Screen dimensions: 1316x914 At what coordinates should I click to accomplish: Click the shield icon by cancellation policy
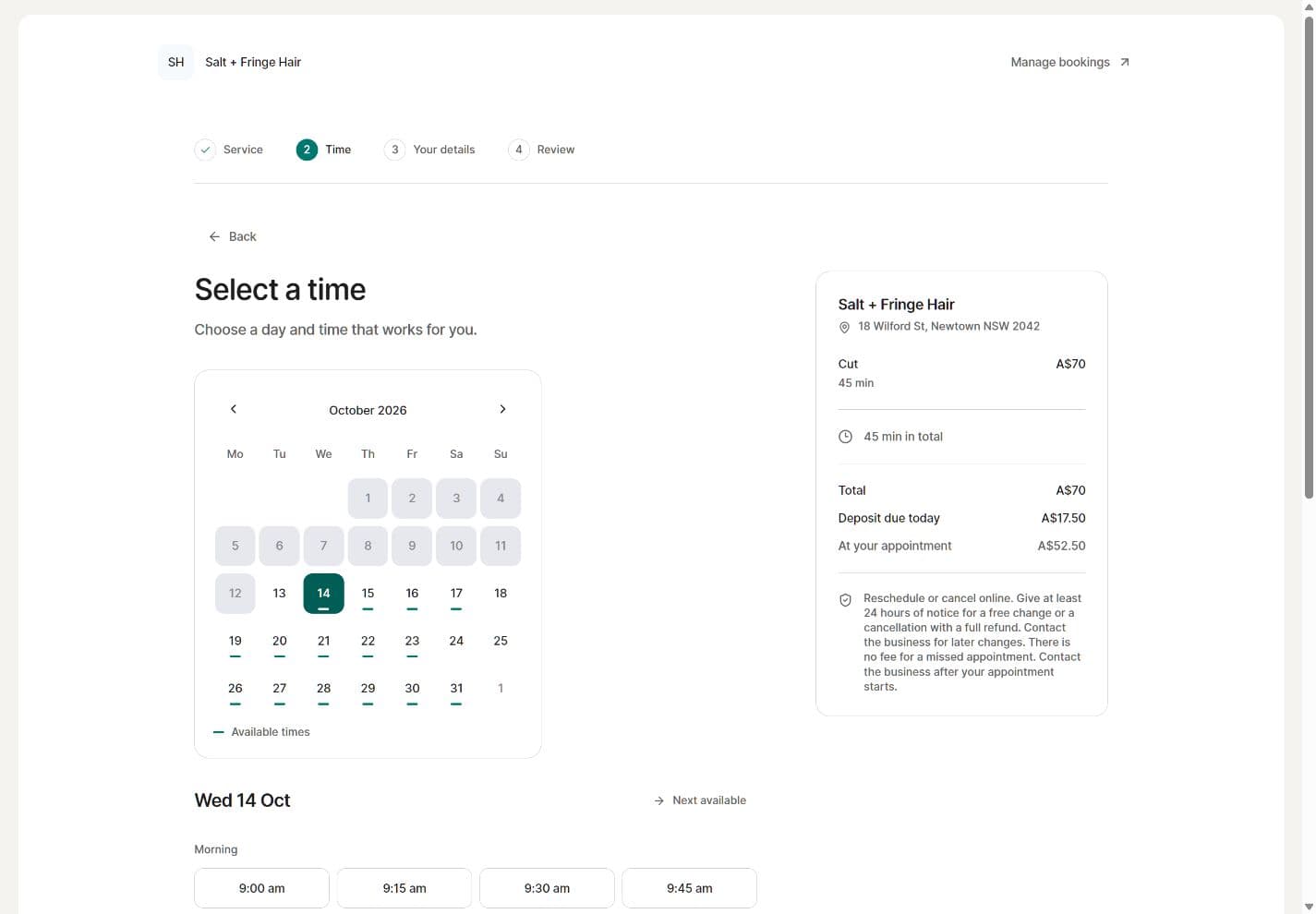pyautogui.click(x=845, y=600)
